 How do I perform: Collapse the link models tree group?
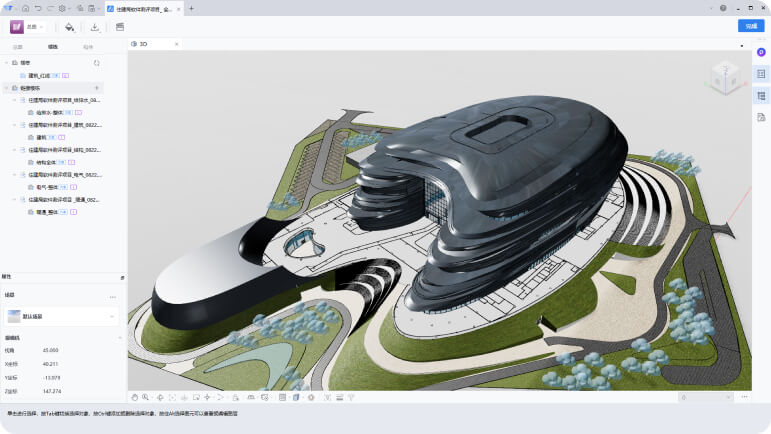[6, 88]
